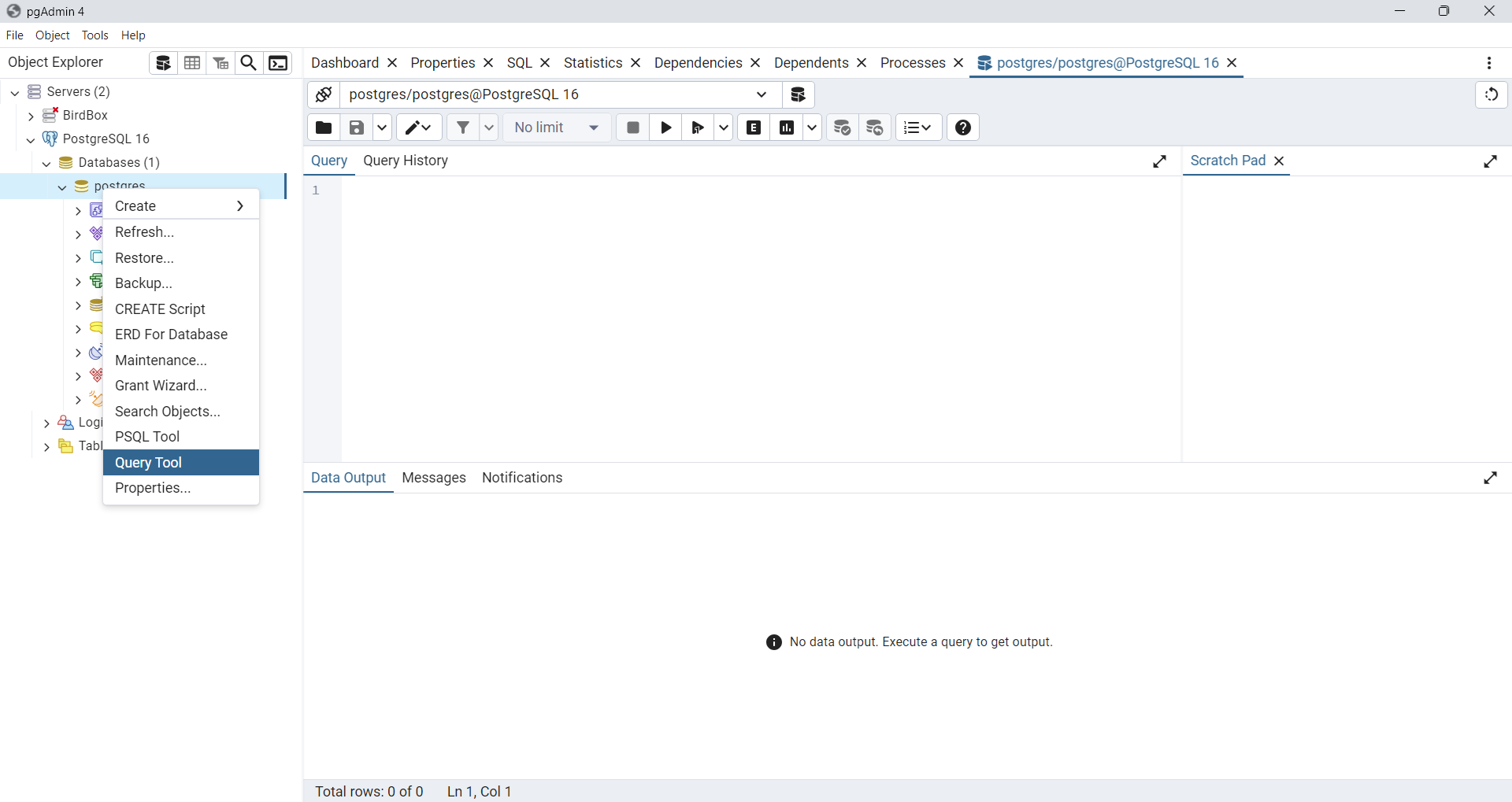Click the Explain Analyze chart icon
The height and width of the screenshot is (802, 1512).
point(787,128)
